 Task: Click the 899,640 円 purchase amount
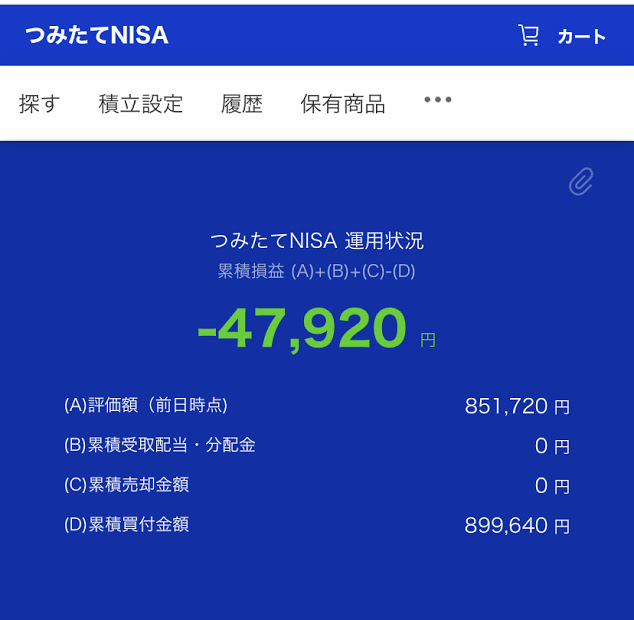(x=517, y=525)
